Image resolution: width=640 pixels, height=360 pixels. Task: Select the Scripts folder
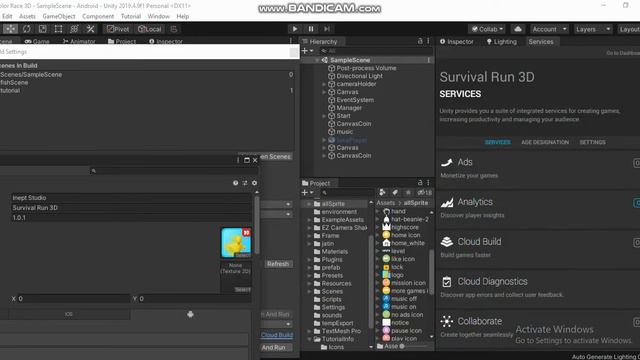pyautogui.click(x=331, y=299)
